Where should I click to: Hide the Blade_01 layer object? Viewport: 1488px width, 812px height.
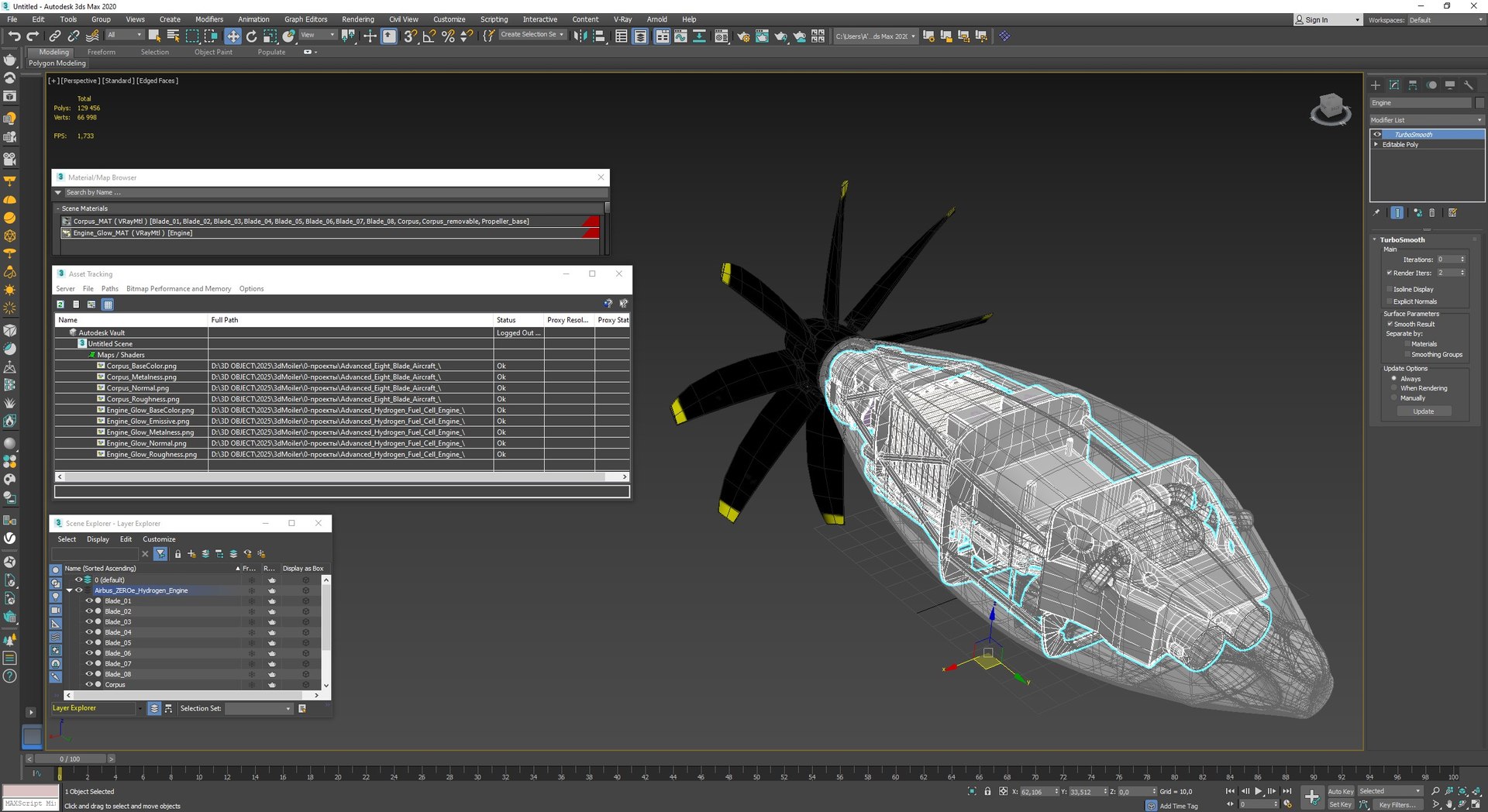(89, 600)
